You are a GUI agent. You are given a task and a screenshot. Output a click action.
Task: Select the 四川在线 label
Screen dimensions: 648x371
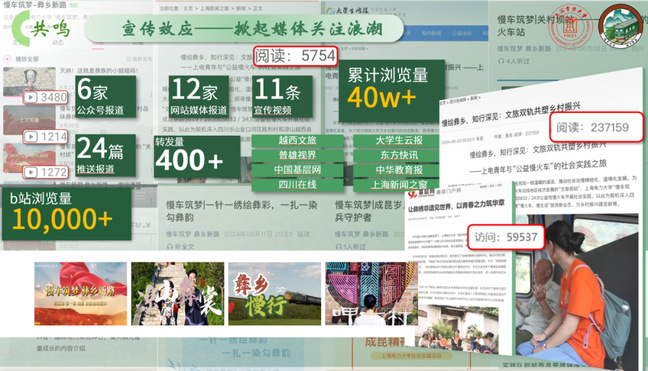(x=298, y=184)
